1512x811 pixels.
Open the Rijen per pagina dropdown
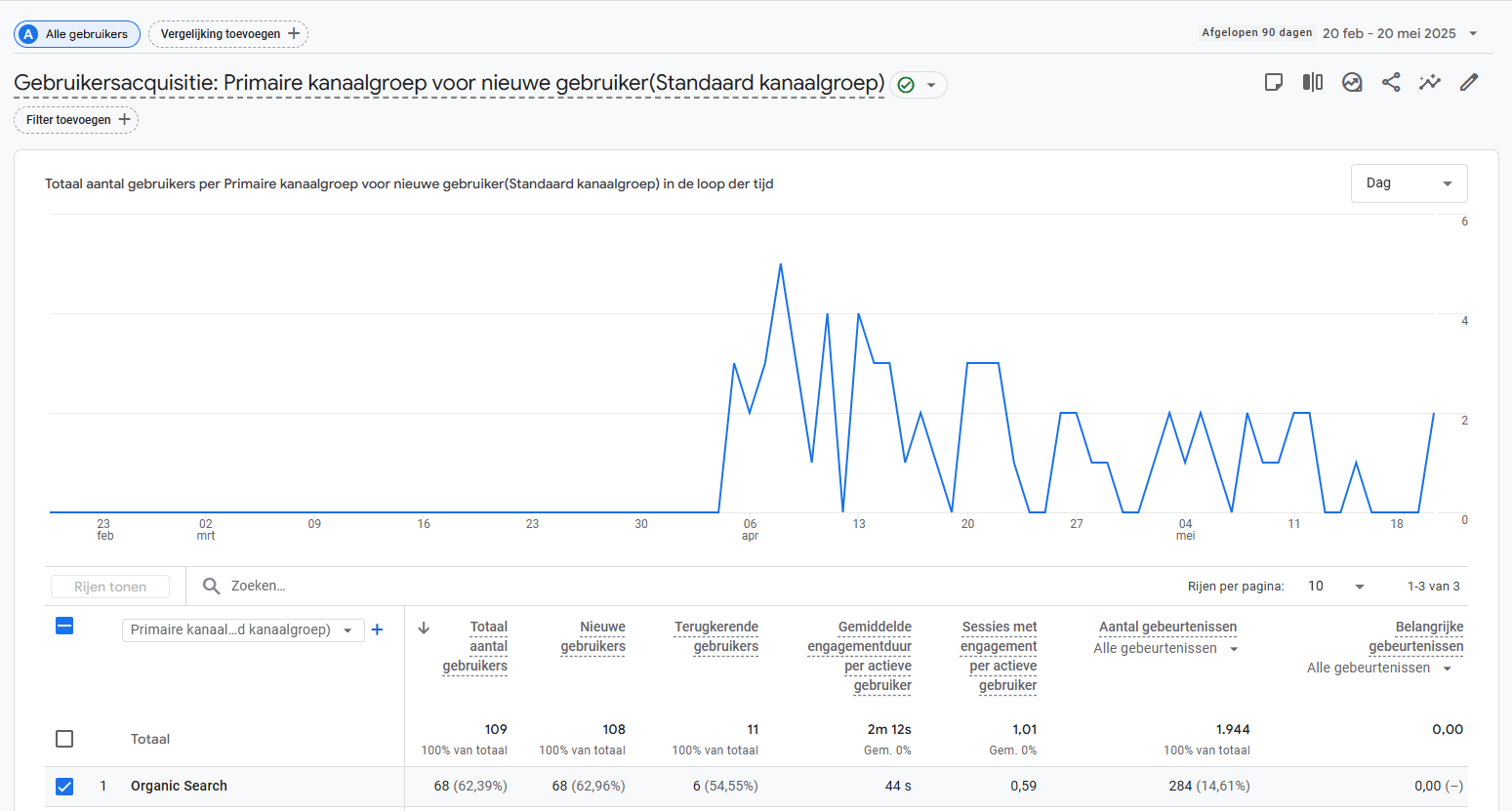point(1335,586)
